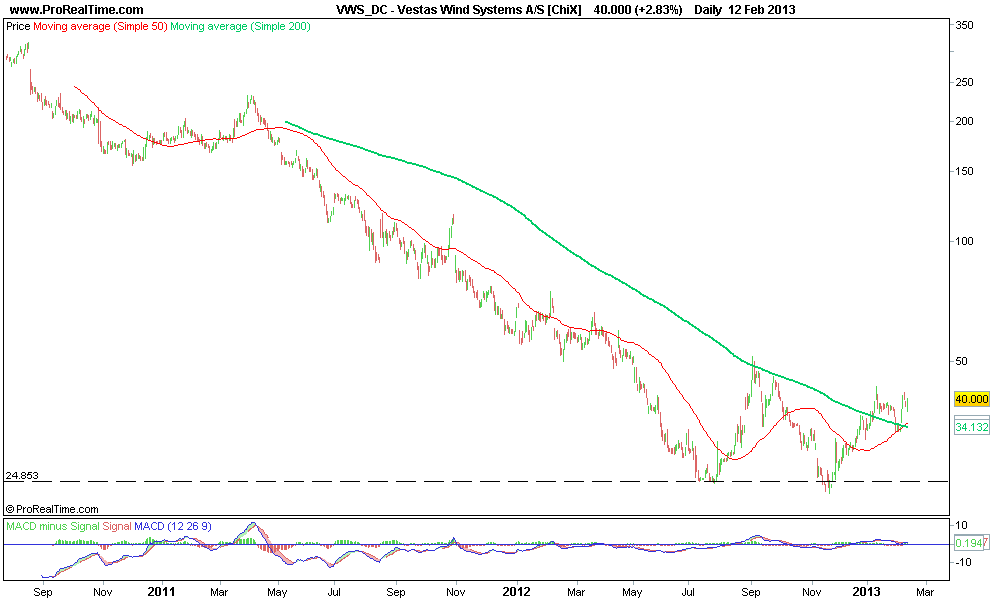This screenshot has width=1000, height=600.
Task: Click the Sep 2012 time axis label
Action: 751,592
